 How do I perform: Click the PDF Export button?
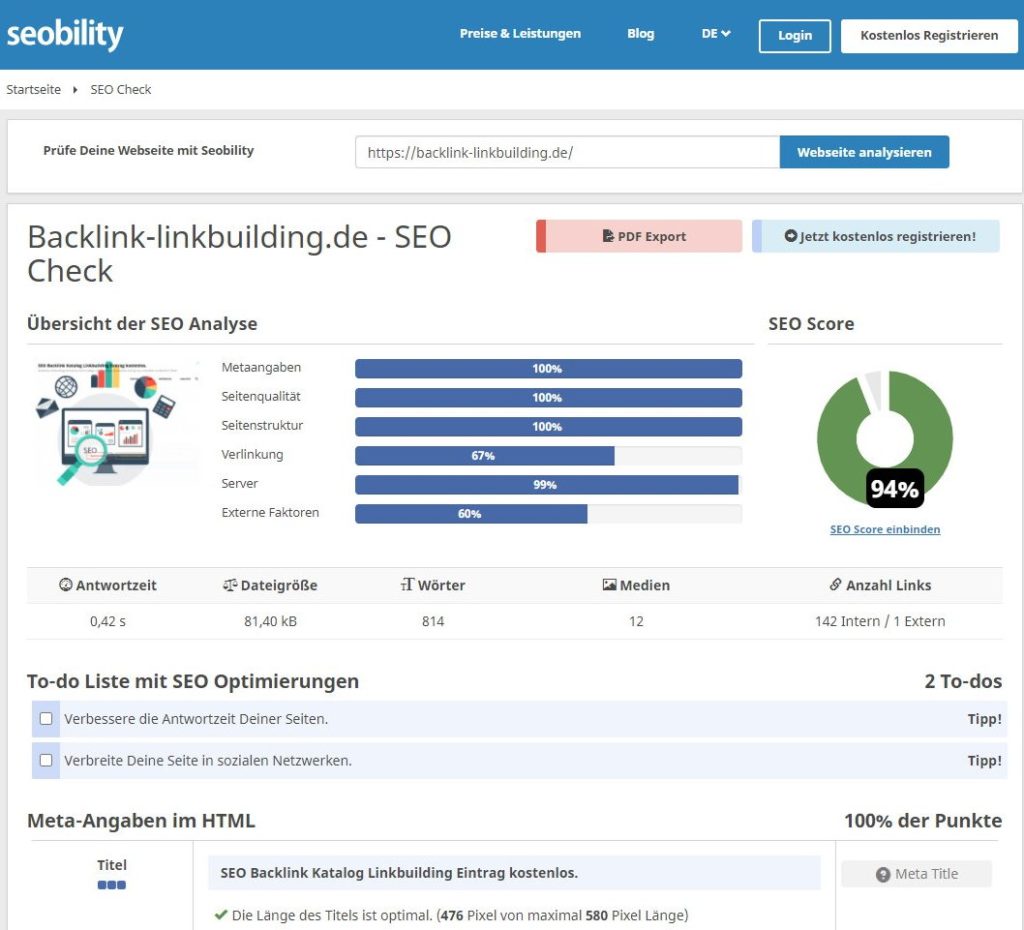(x=639, y=236)
